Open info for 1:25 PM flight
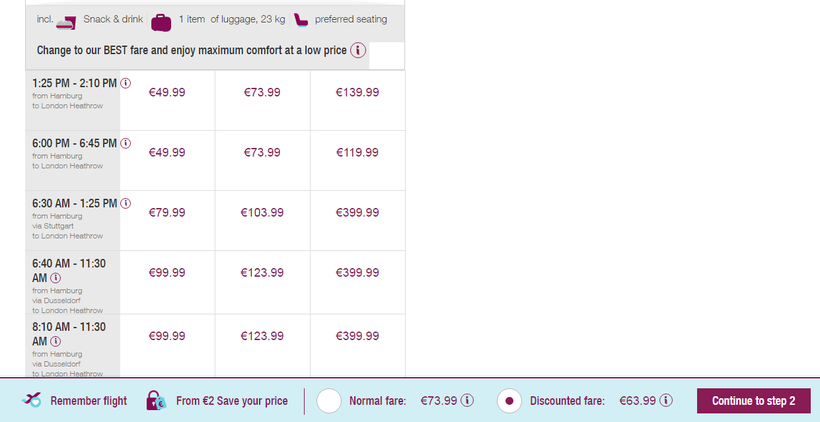The height and width of the screenshot is (422, 820). click(x=125, y=83)
